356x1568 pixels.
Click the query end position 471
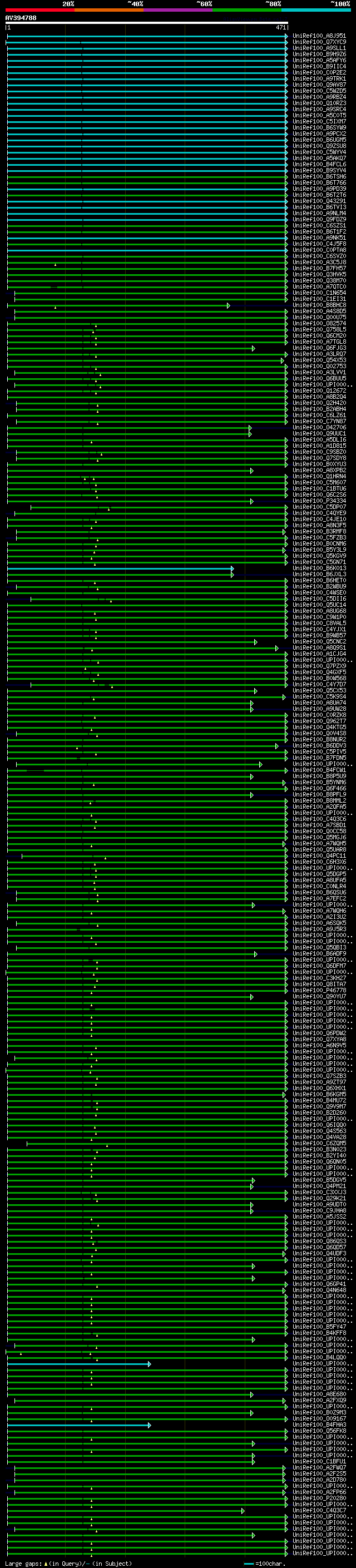click(x=281, y=27)
